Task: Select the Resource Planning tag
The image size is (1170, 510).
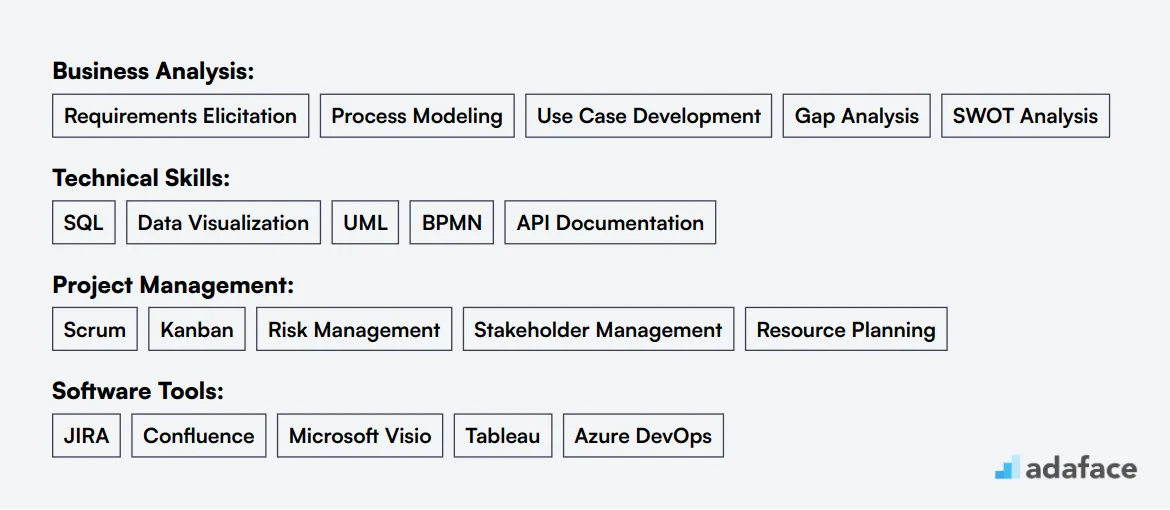Action: 846,329
